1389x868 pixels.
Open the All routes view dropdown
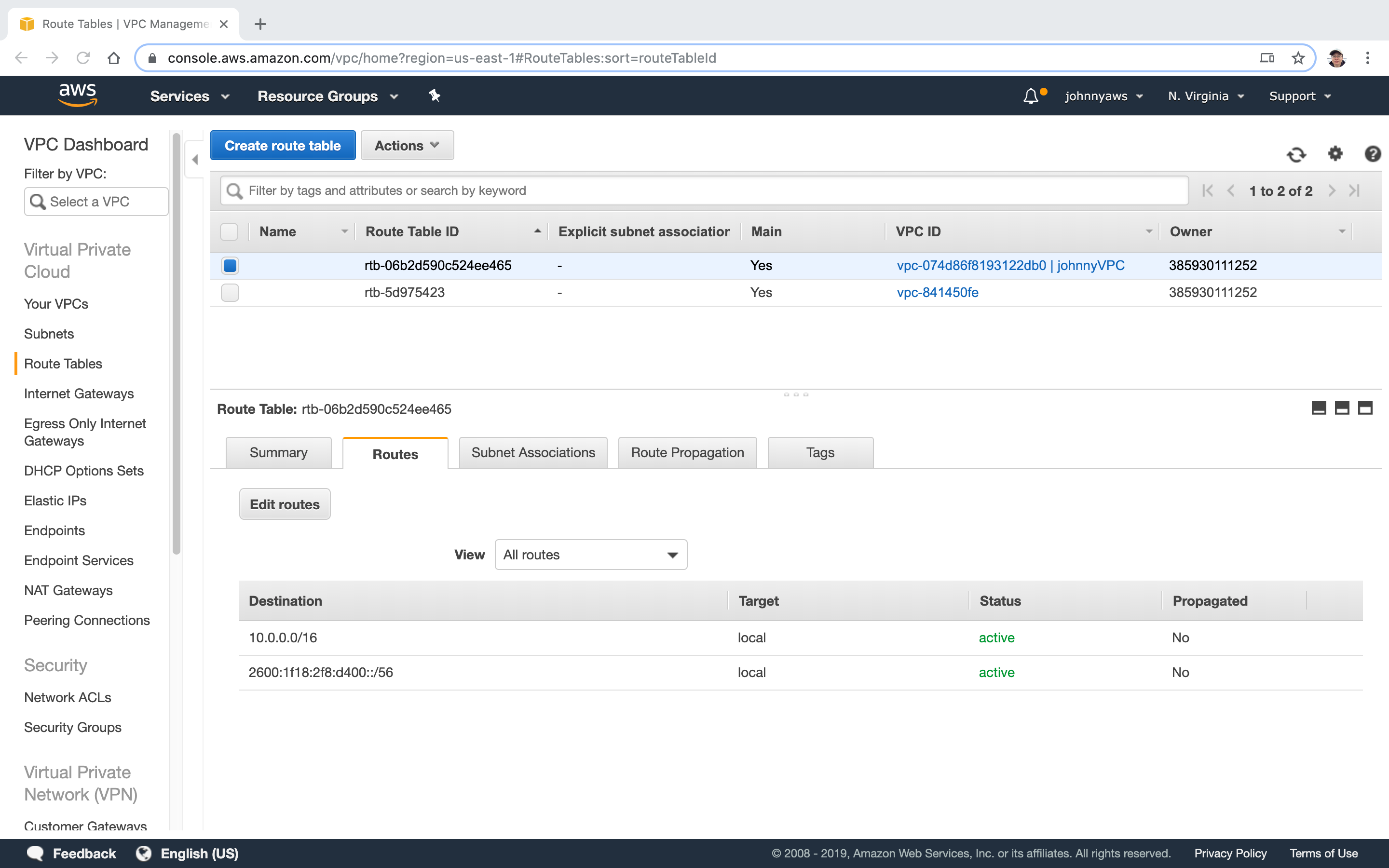click(x=591, y=555)
